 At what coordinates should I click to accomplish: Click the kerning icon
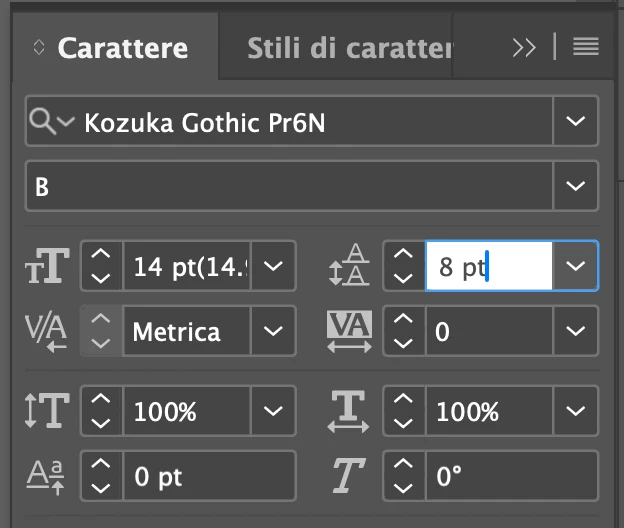(x=46, y=330)
